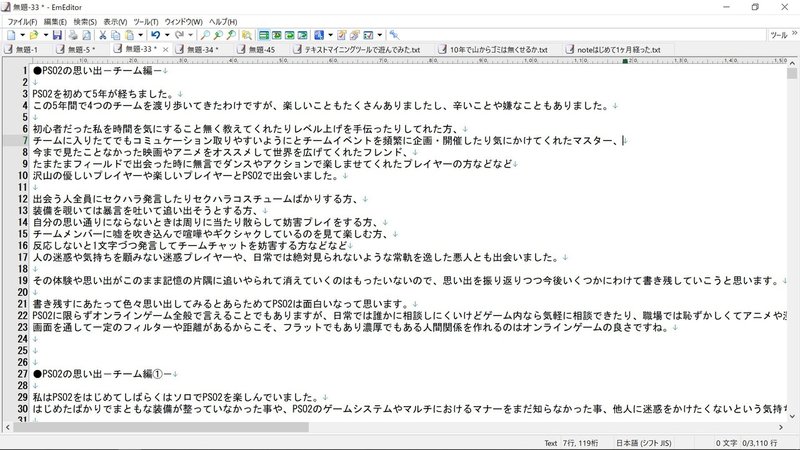The height and width of the screenshot is (450, 800).
Task: Redo the last undone edit
Action: pyautogui.click(x=179, y=35)
